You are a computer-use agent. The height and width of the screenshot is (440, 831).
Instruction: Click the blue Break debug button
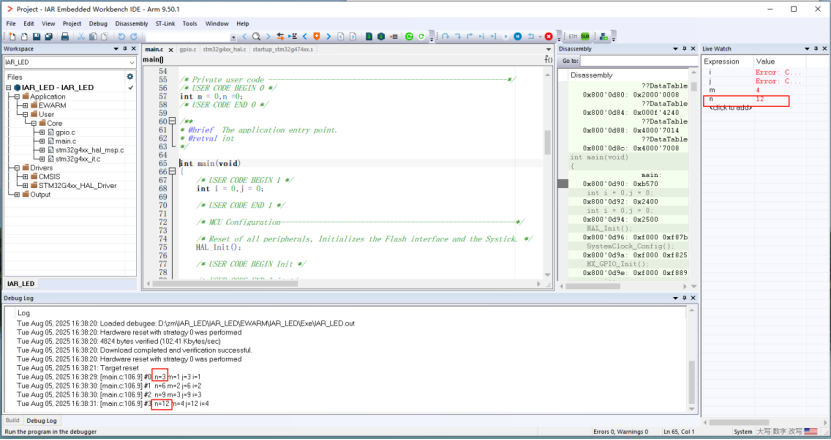pyautogui.click(x=518, y=37)
